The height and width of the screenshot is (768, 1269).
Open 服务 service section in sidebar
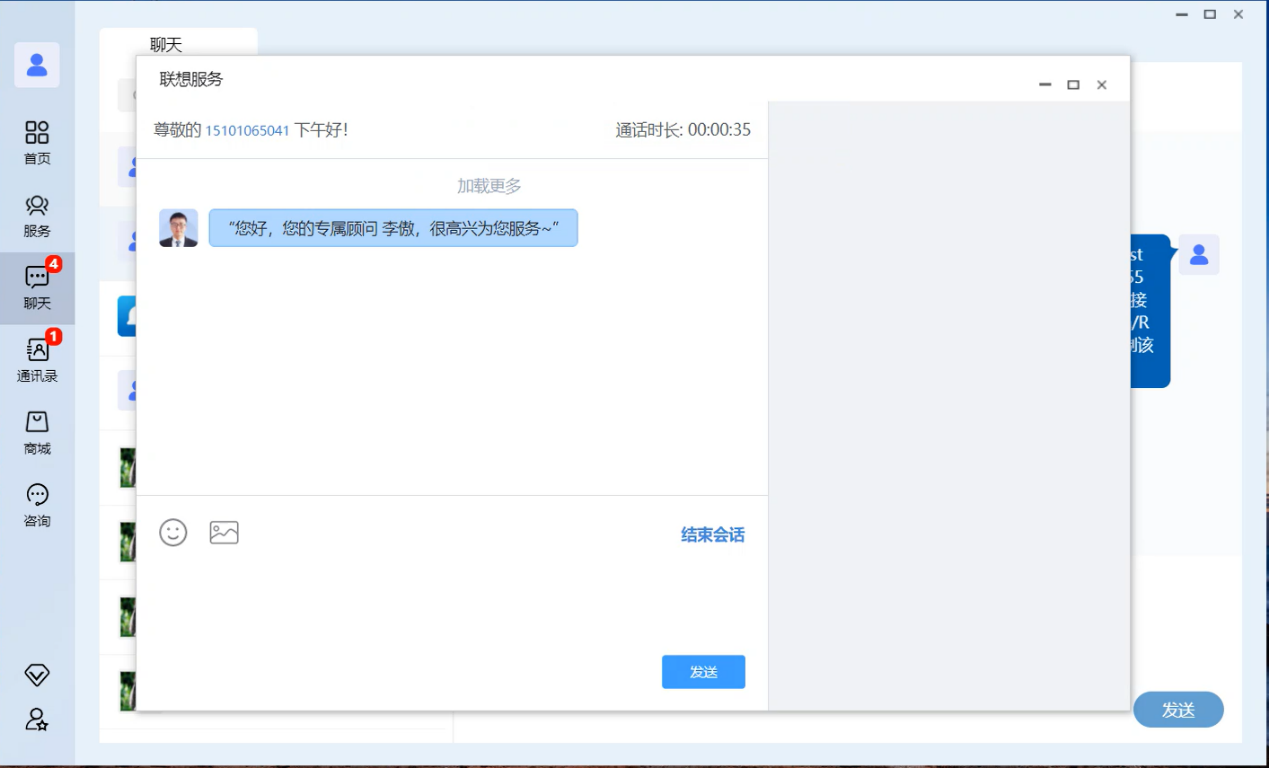coord(37,216)
